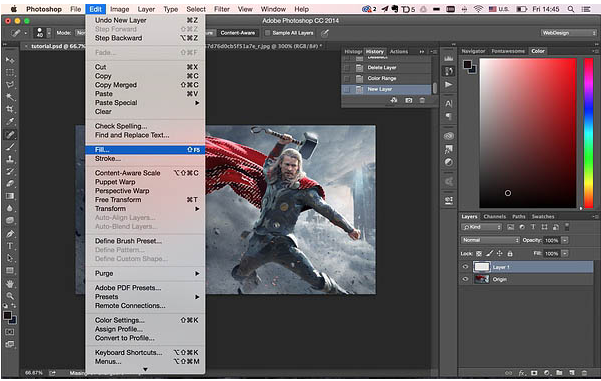Click the Content-Aware option button

[x=238, y=33]
